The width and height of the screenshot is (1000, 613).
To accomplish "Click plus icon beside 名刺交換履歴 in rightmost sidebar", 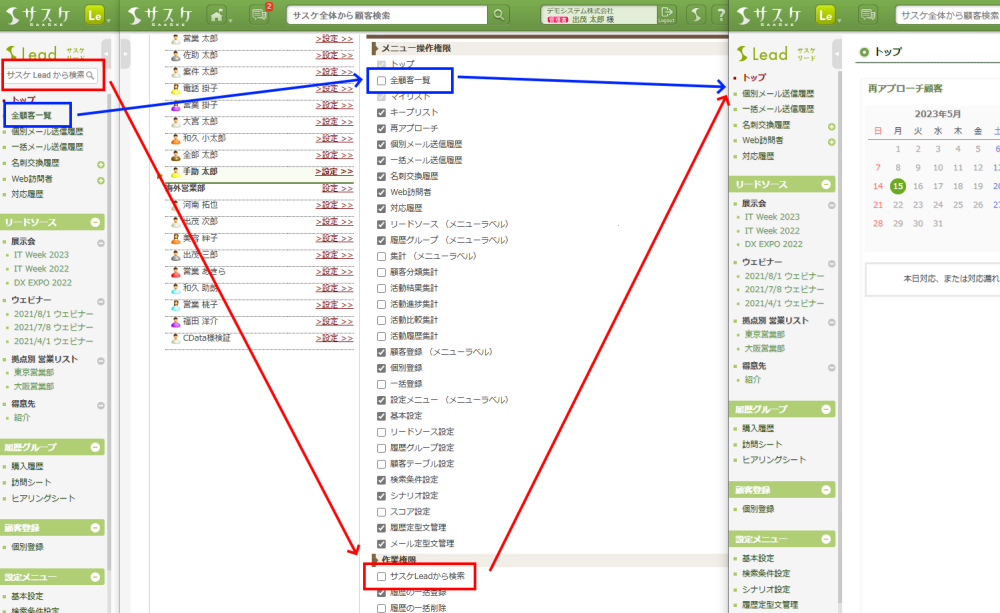I will coord(832,127).
